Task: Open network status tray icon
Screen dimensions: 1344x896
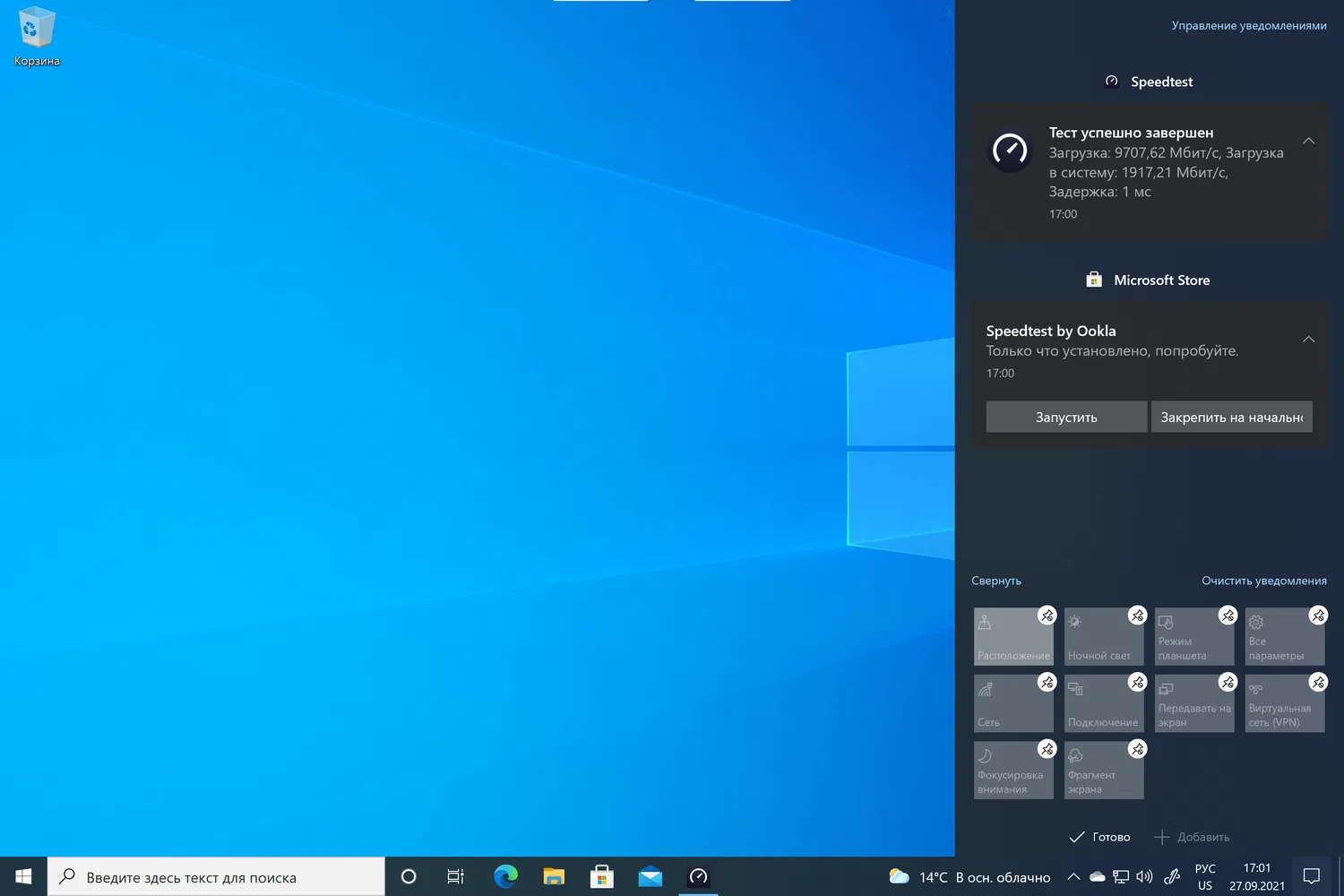Action: pos(1121,876)
